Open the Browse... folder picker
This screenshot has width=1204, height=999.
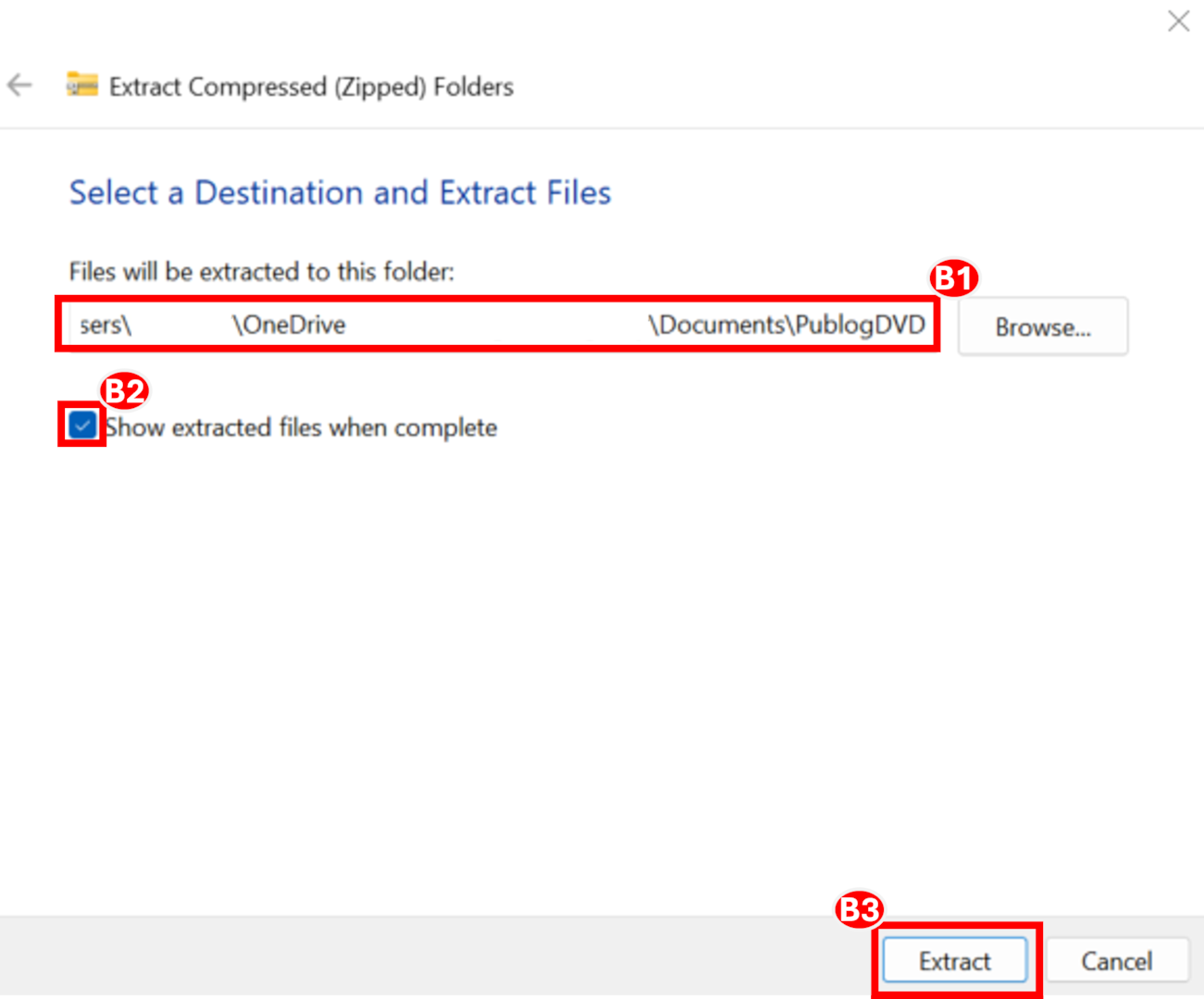point(1043,327)
